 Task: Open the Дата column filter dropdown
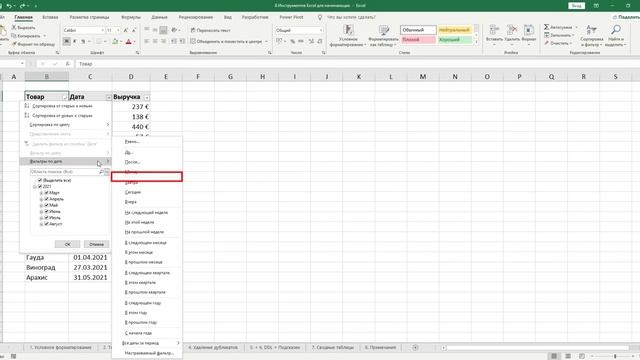109,97
